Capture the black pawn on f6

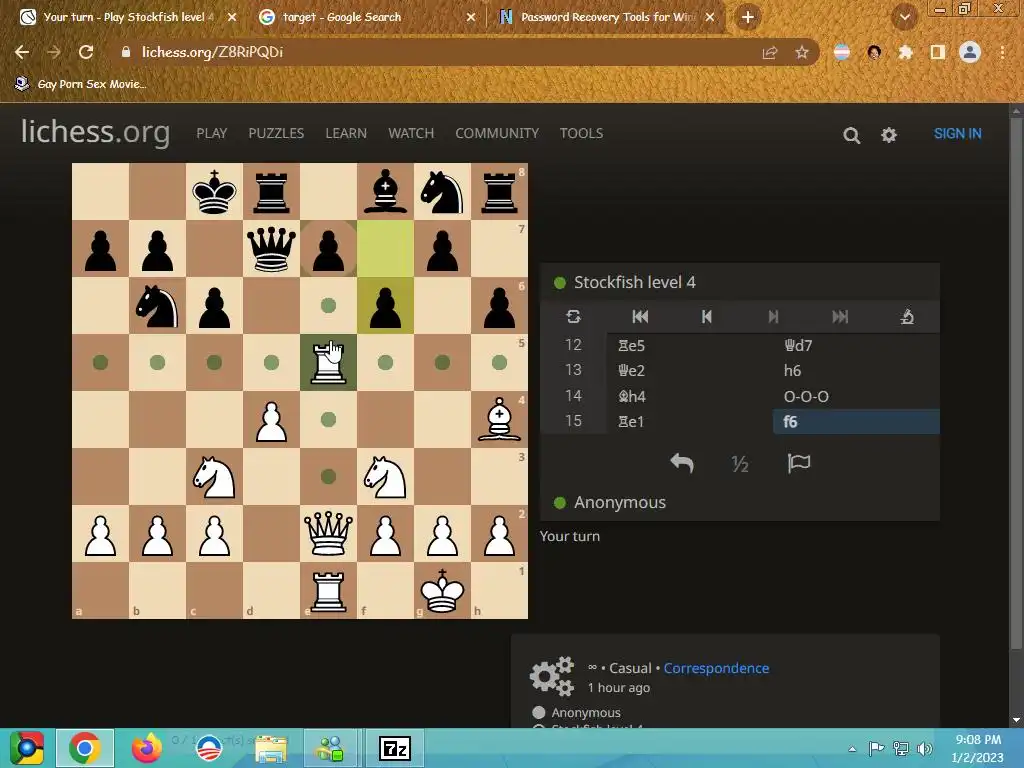click(385, 306)
